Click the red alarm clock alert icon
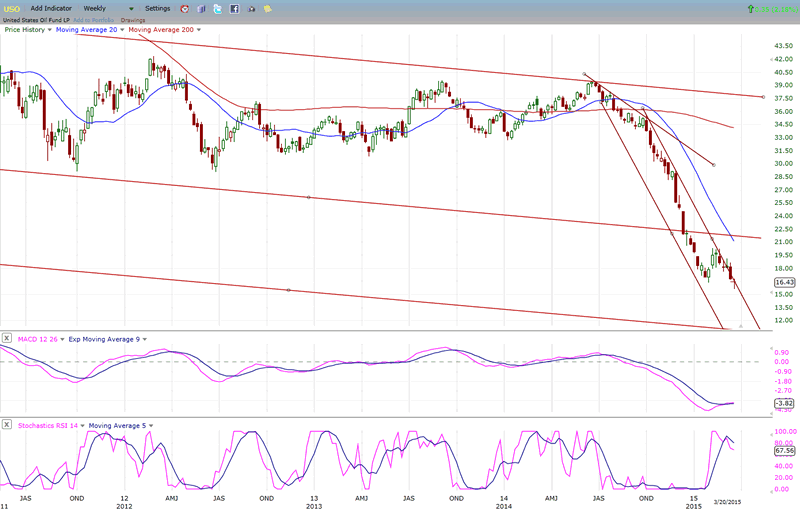Image resolution: width=800 pixels, height=509 pixels. pos(183,8)
